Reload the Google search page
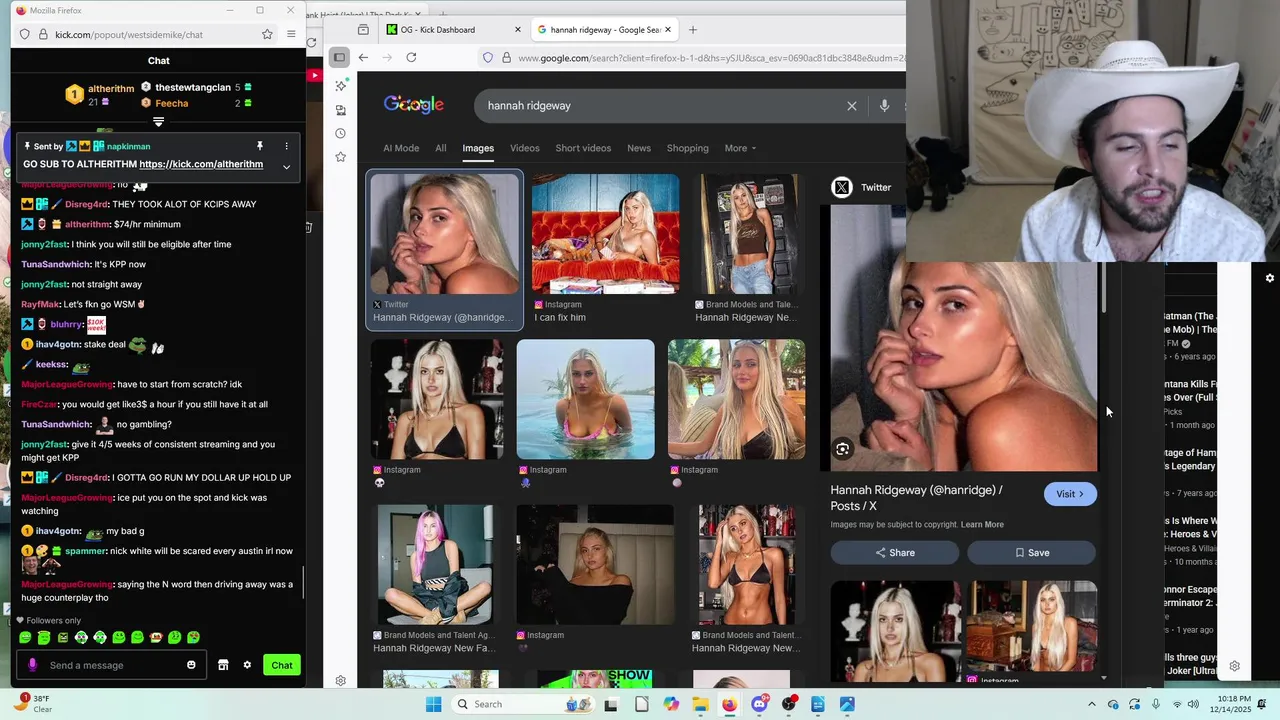The image size is (1280, 720). [x=411, y=57]
